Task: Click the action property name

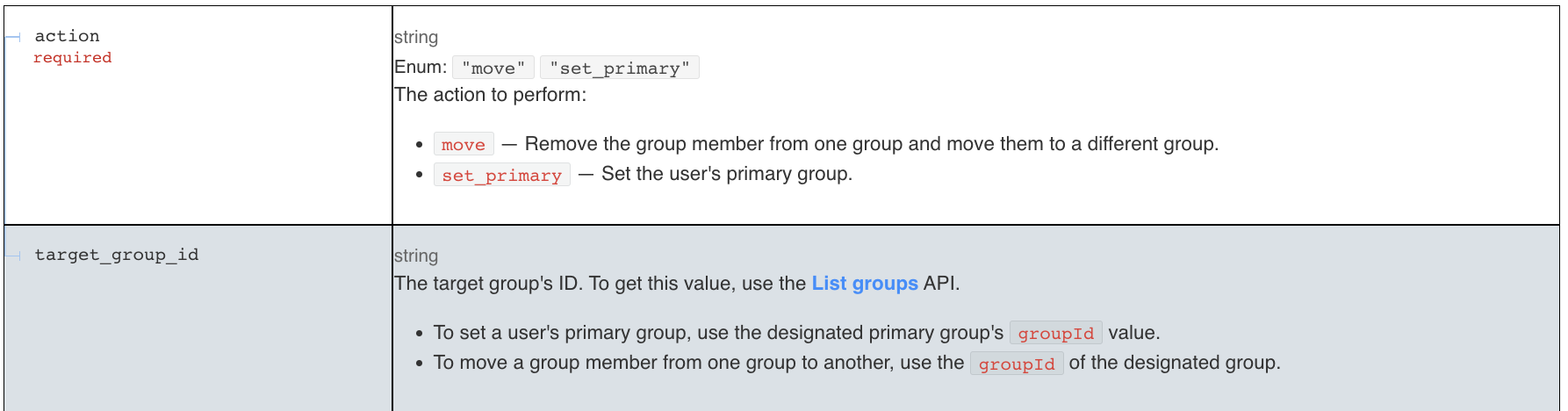Action: point(67,36)
